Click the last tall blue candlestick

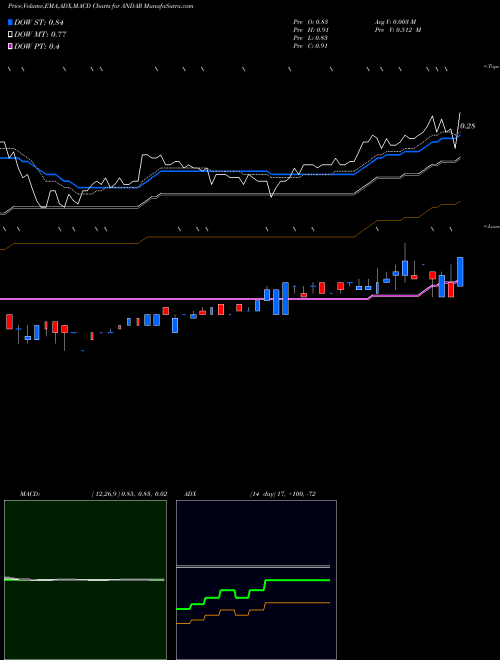pyautogui.click(x=460, y=272)
